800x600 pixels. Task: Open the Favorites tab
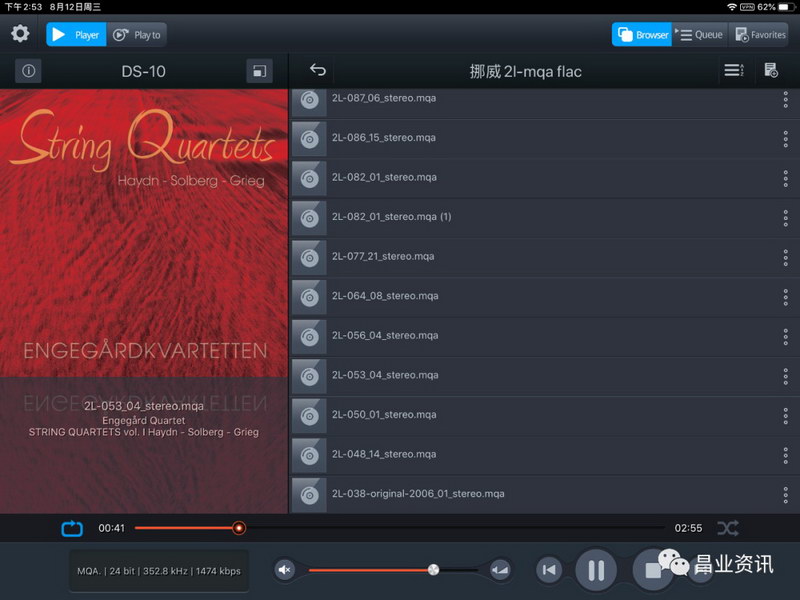[x=760, y=35]
